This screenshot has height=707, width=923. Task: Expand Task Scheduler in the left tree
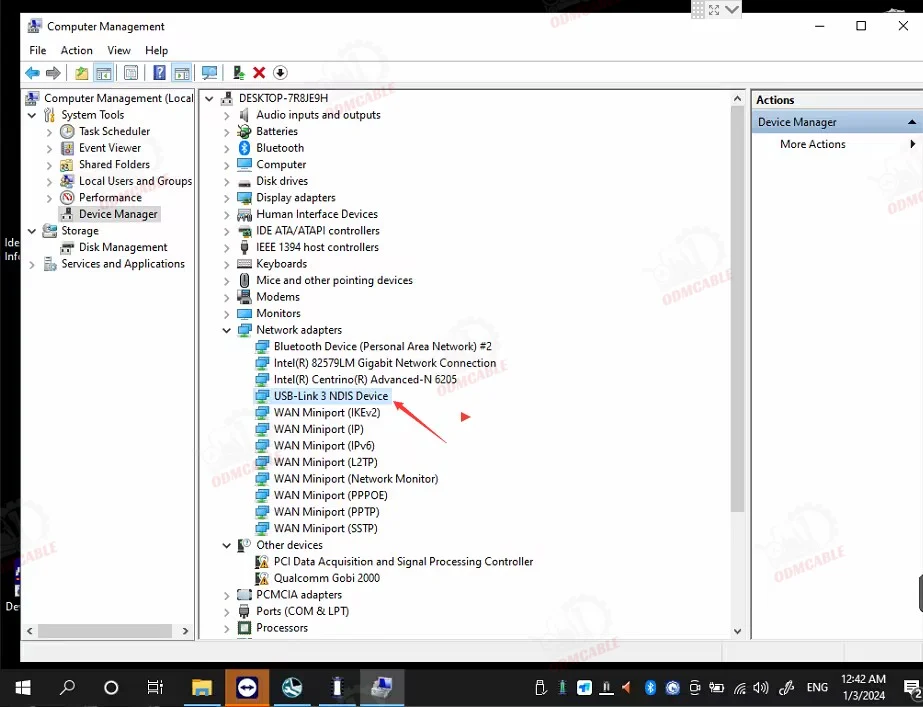click(x=49, y=132)
